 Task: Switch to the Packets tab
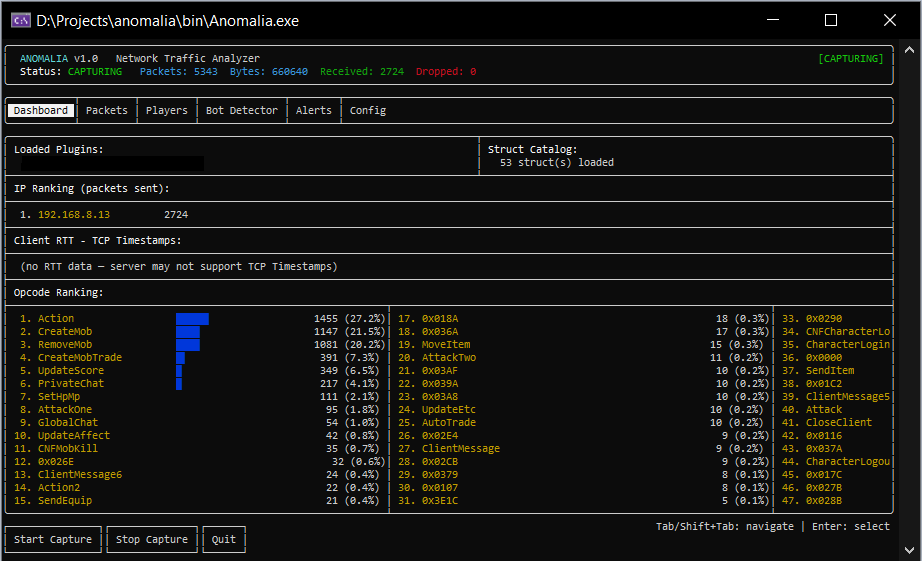107,111
